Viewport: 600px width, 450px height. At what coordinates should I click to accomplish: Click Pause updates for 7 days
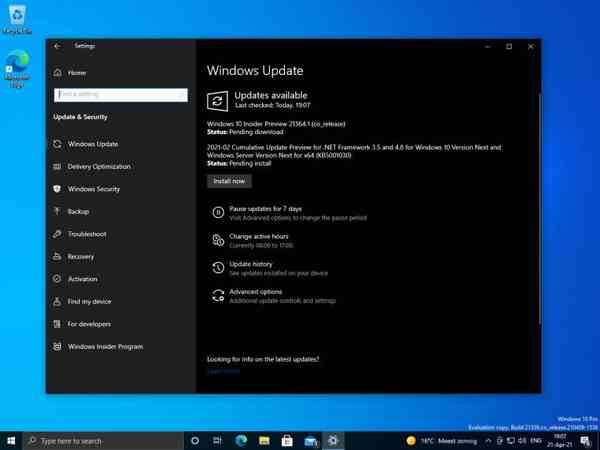(x=265, y=209)
